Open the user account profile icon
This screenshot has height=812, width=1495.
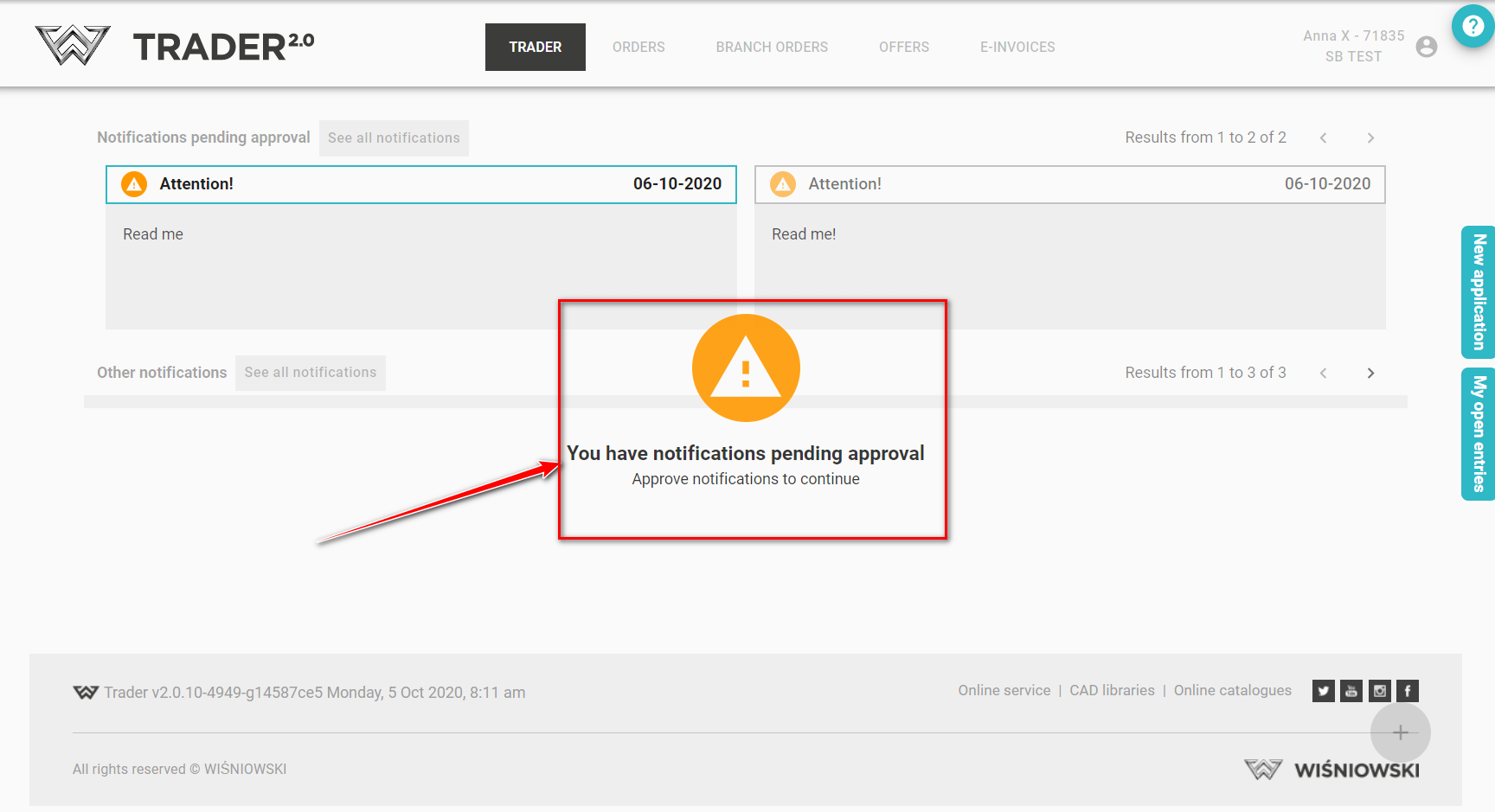pos(1426,47)
